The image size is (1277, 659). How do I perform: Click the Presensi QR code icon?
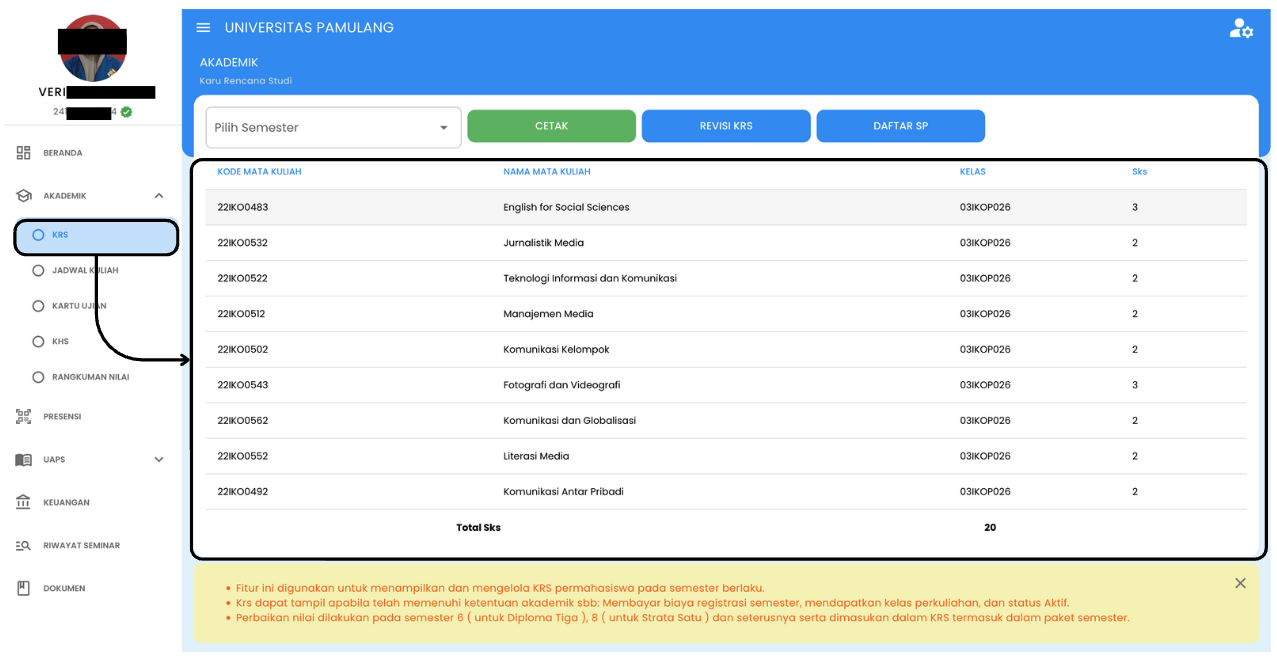coord(23,416)
